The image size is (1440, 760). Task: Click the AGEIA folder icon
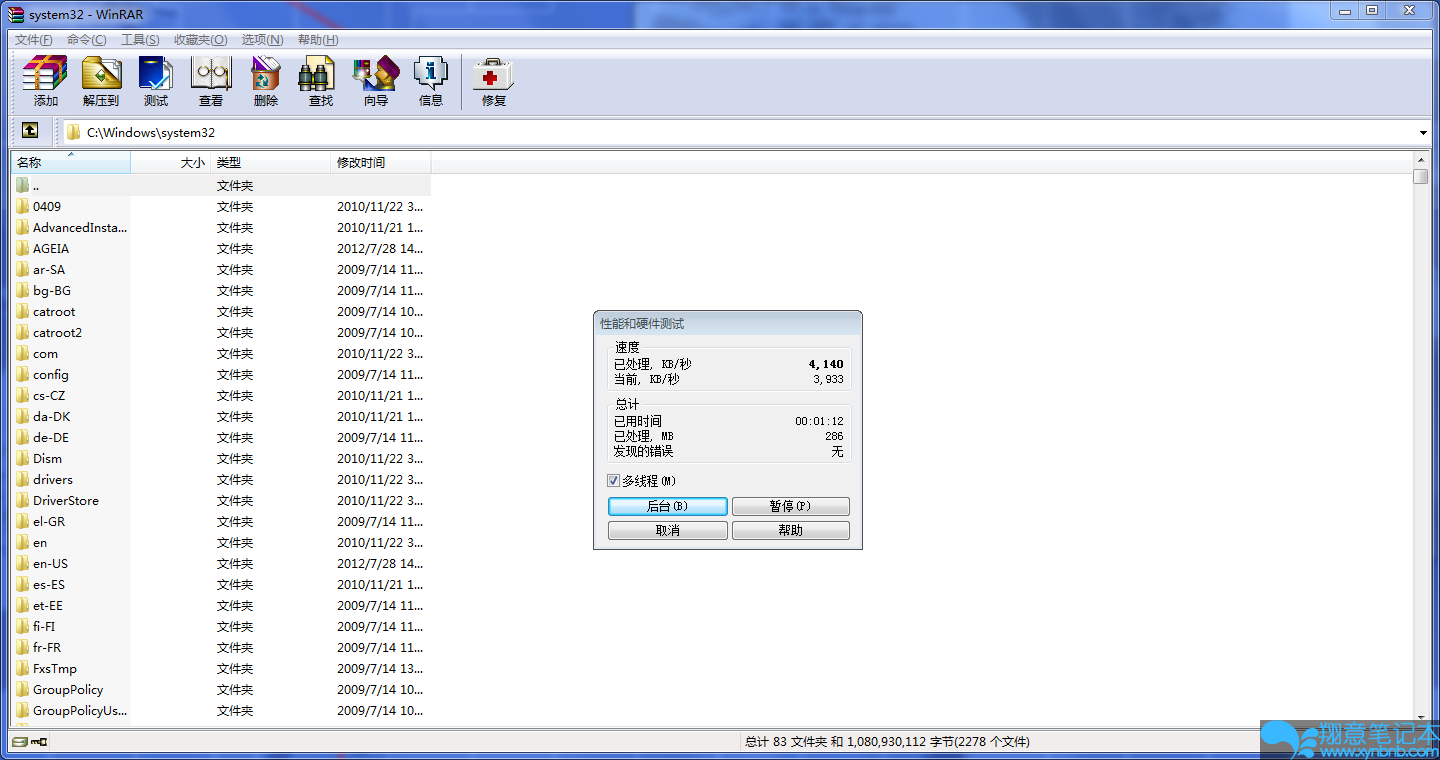coord(23,248)
